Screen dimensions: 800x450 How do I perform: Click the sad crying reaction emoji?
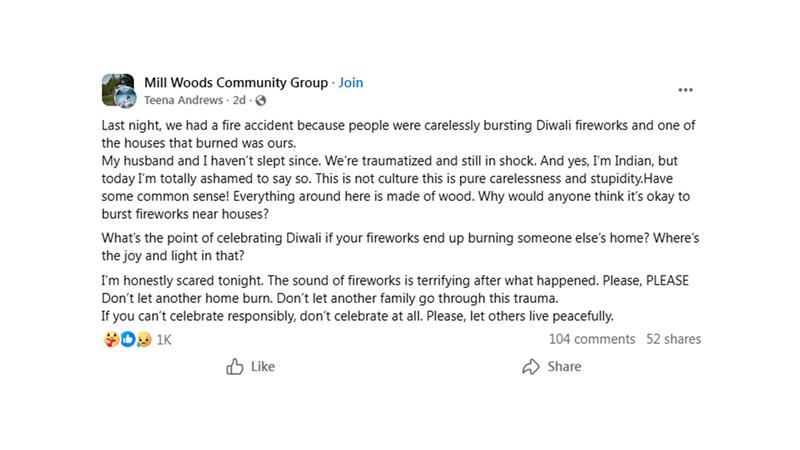tap(143, 340)
